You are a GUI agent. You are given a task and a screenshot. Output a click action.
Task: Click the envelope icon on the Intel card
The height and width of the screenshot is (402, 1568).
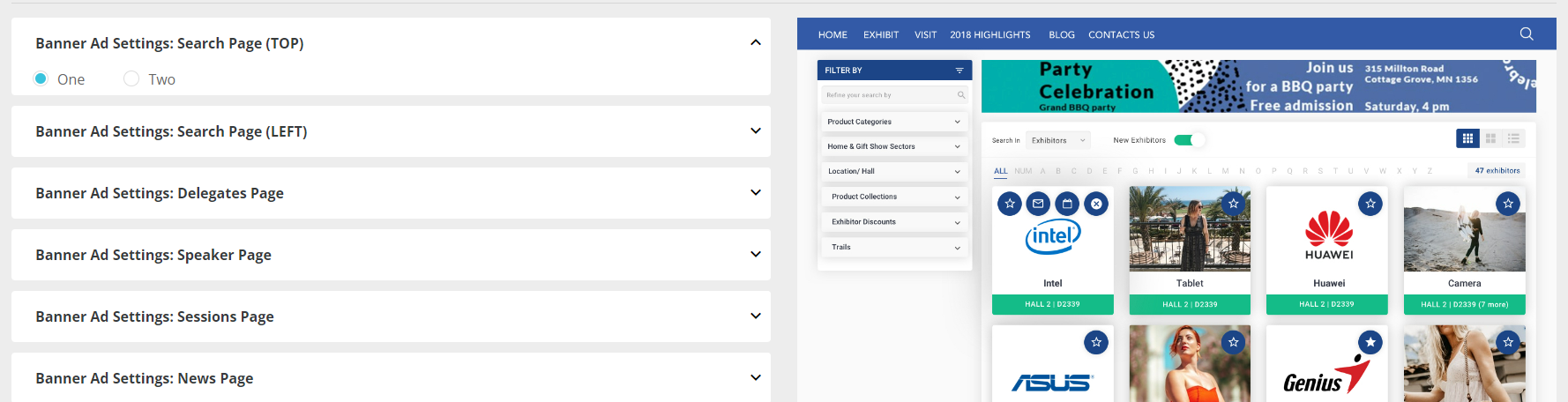tap(1038, 204)
